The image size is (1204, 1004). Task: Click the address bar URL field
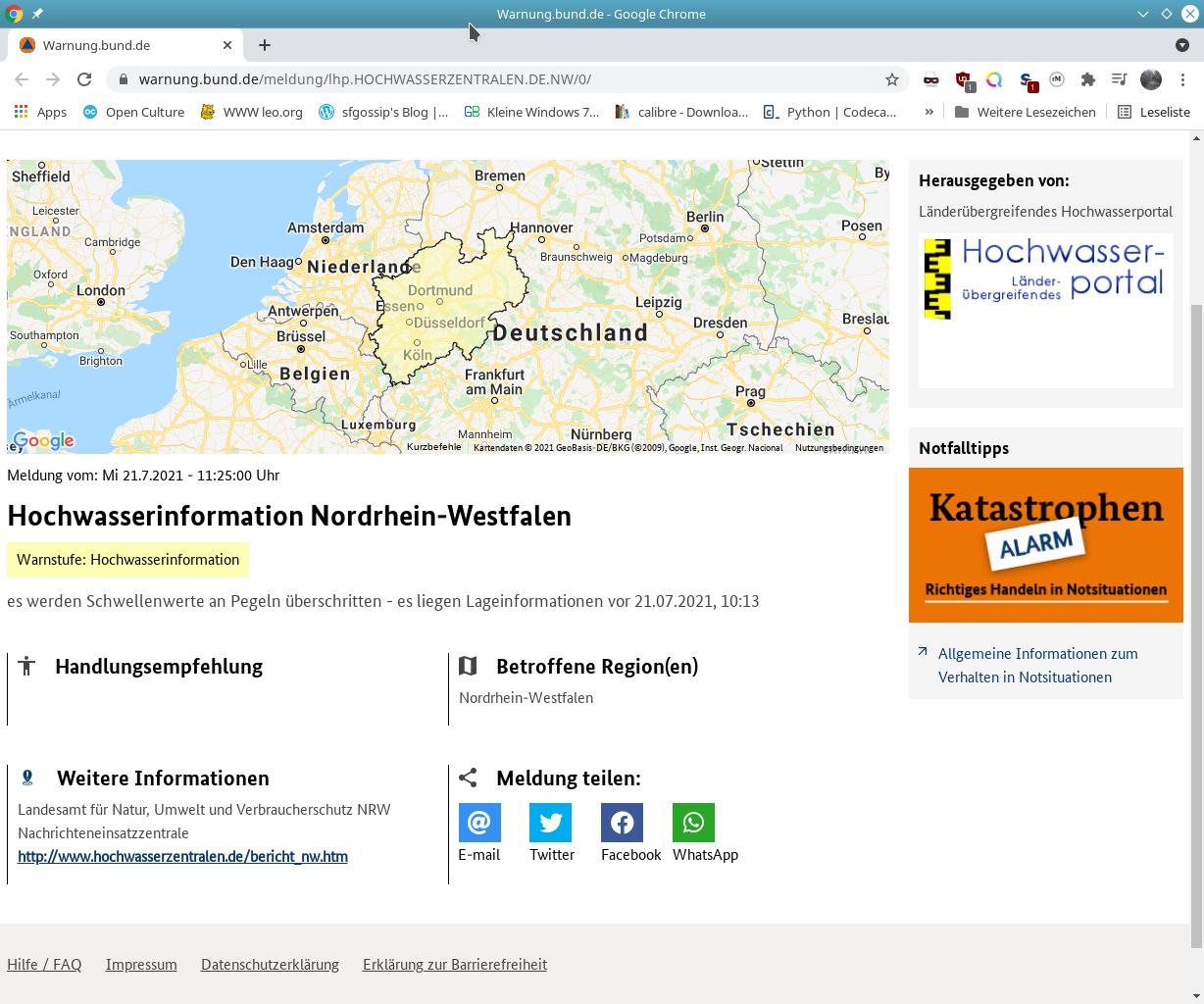pyautogui.click(x=490, y=79)
